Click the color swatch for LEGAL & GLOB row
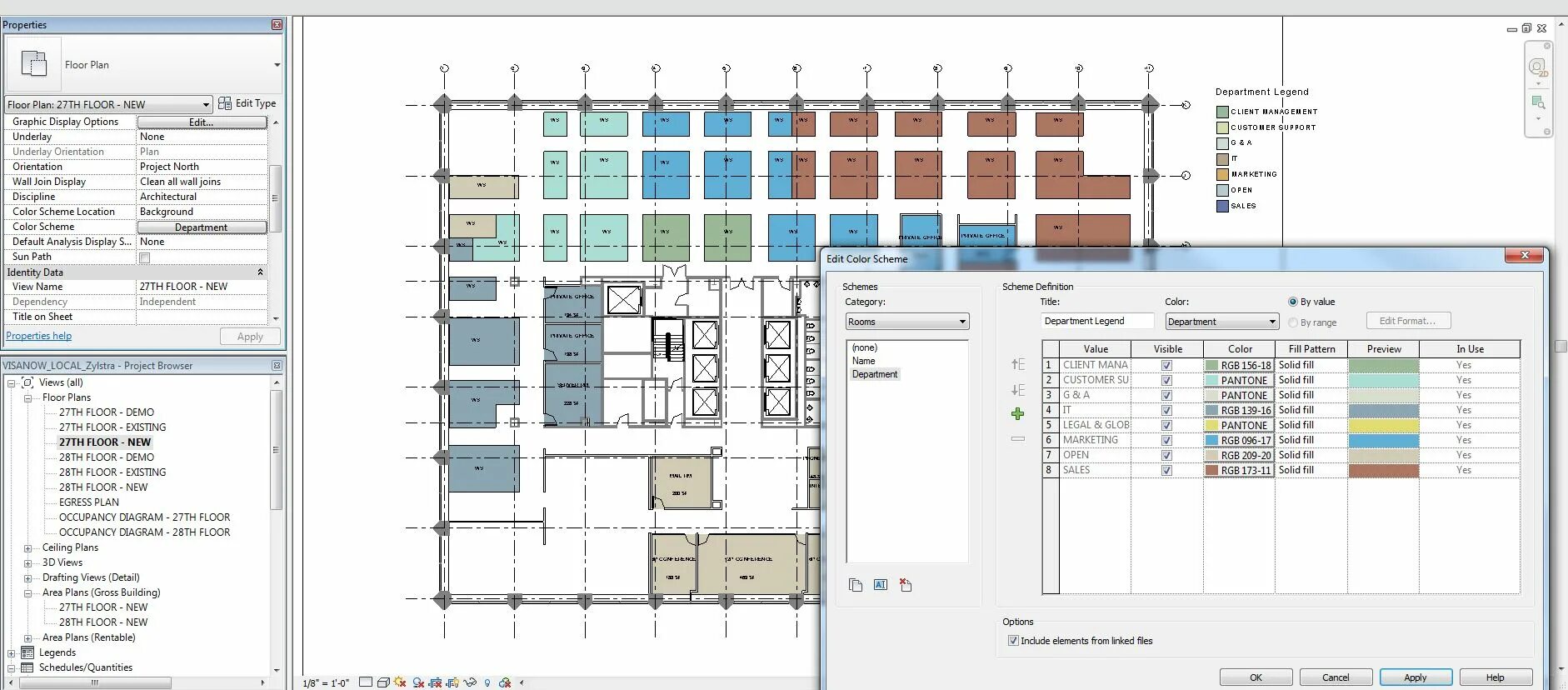 tap(1239, 425)
